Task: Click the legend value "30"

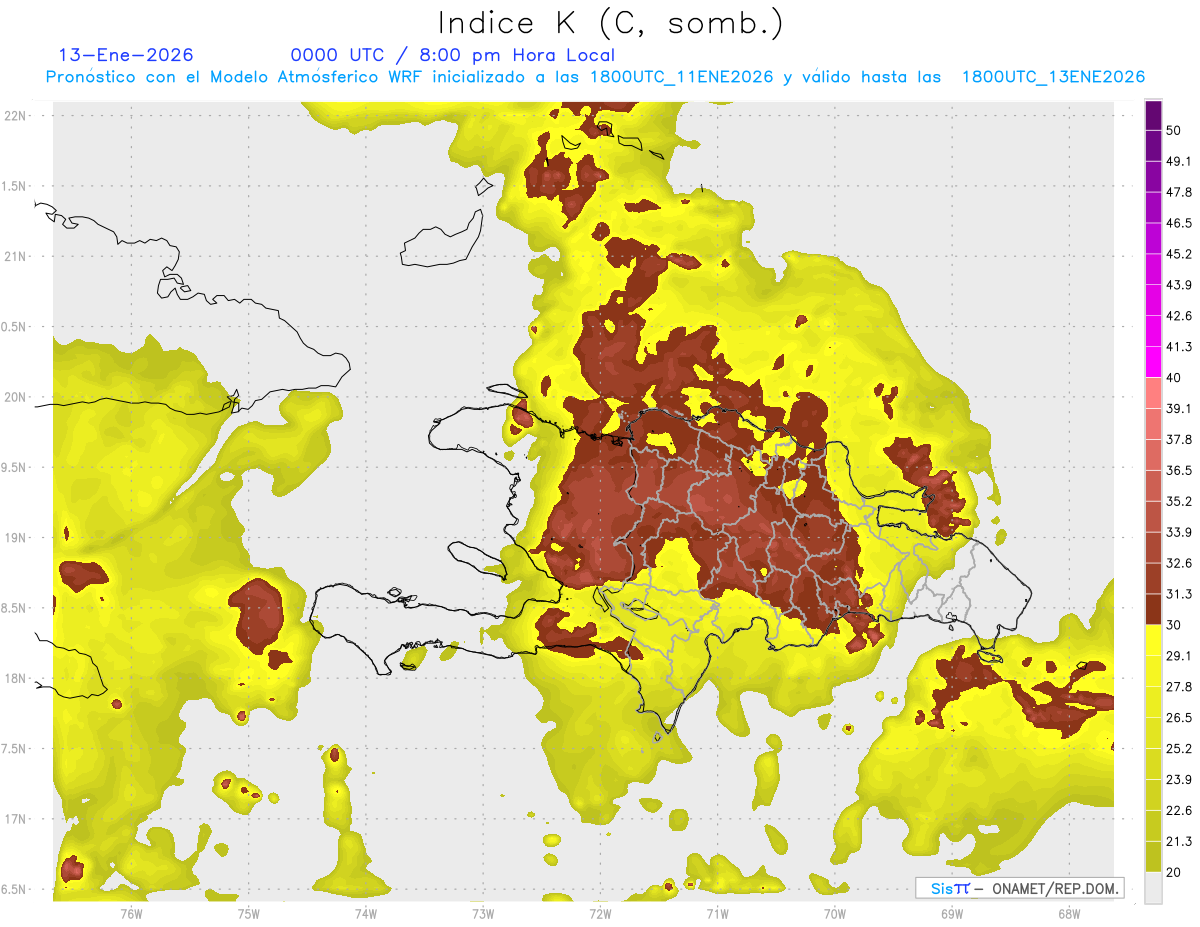Action: [1174, 625]
